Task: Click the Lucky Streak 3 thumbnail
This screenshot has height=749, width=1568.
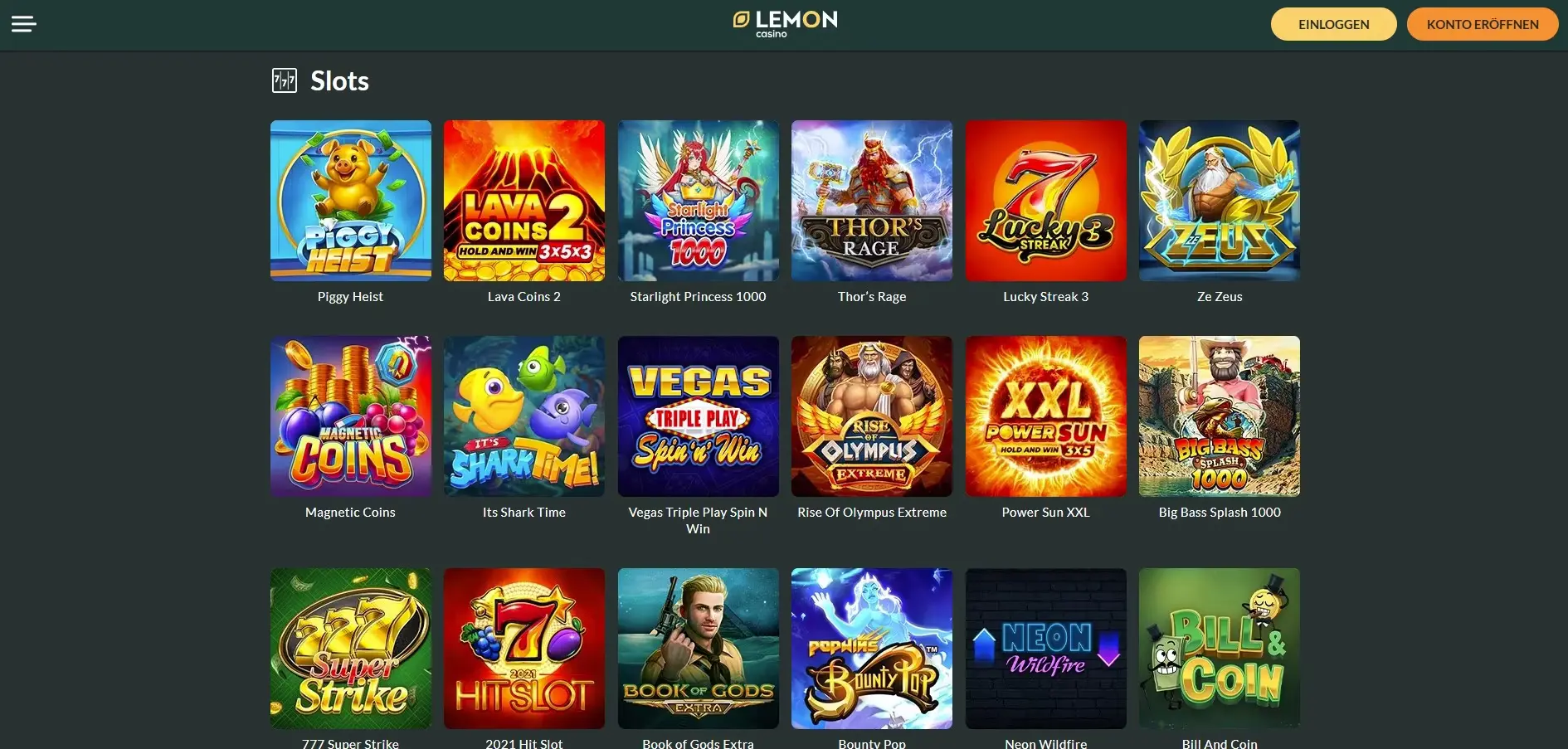Action: point(1046,201)
